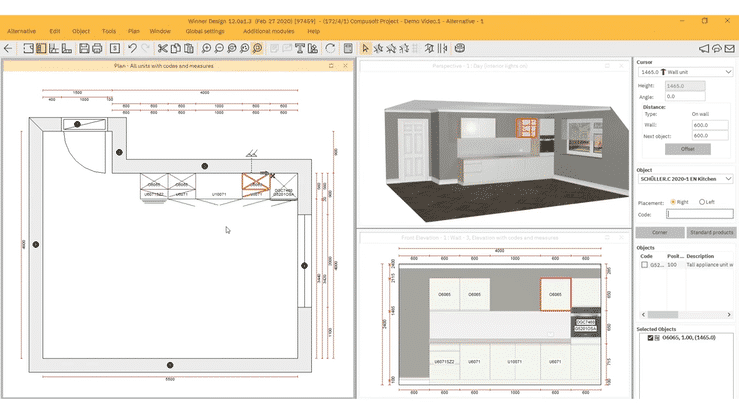
Task: Click the Offset button
Action: tap(687, 148)
